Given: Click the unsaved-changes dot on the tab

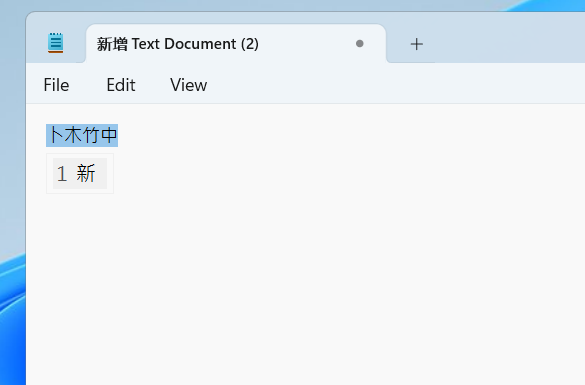Looking at the screenshot, I should point(360,44).
